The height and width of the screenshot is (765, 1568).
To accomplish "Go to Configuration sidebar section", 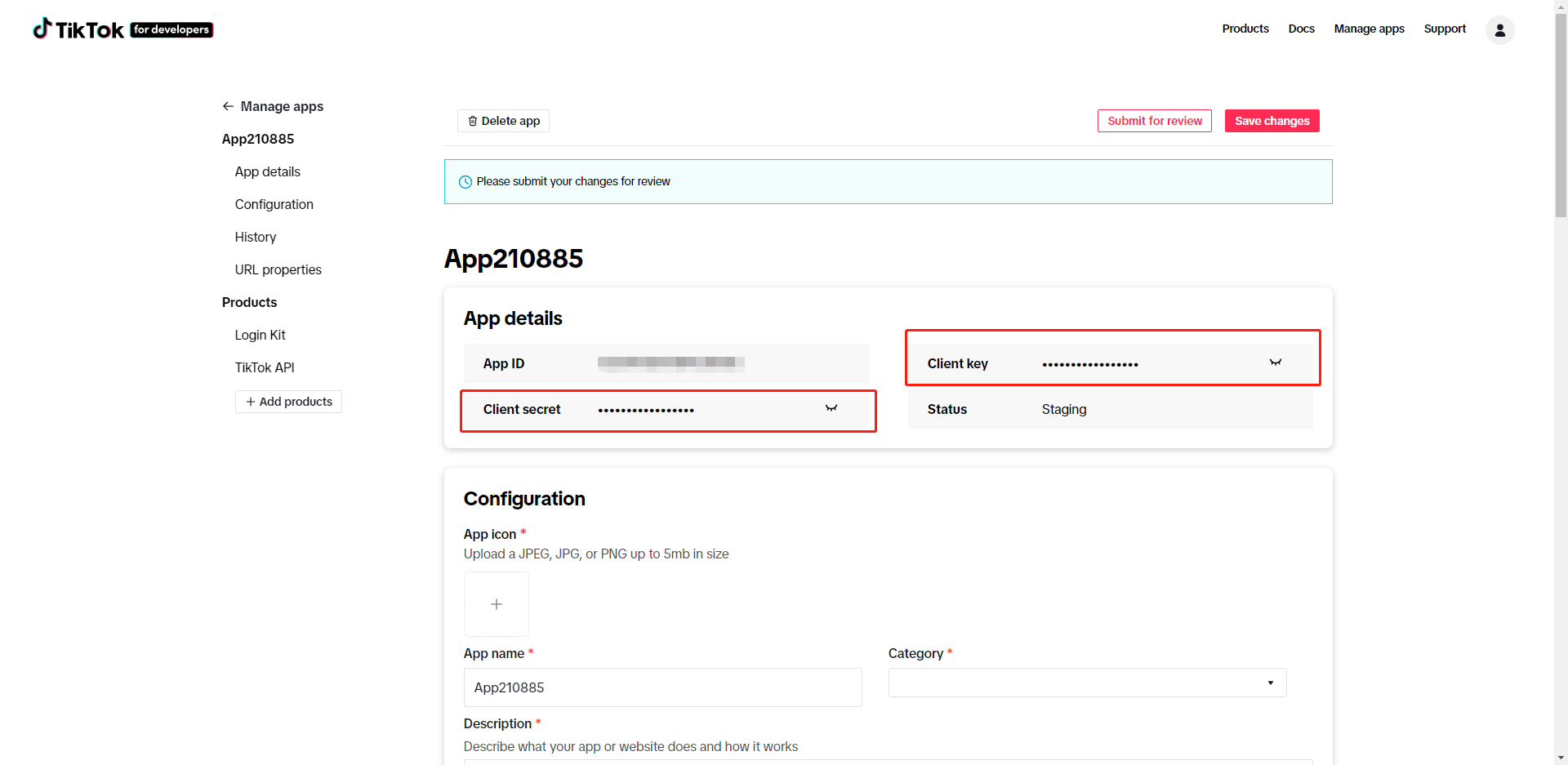I will (274, 204).
